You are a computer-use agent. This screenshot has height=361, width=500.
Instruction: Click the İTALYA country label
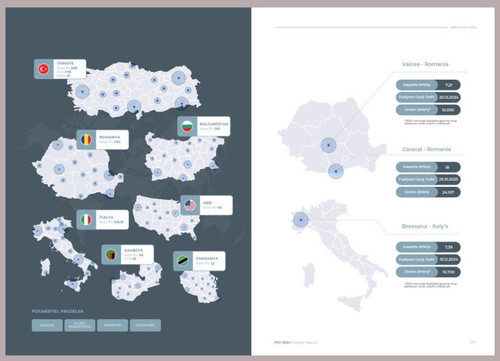point(106,217)
